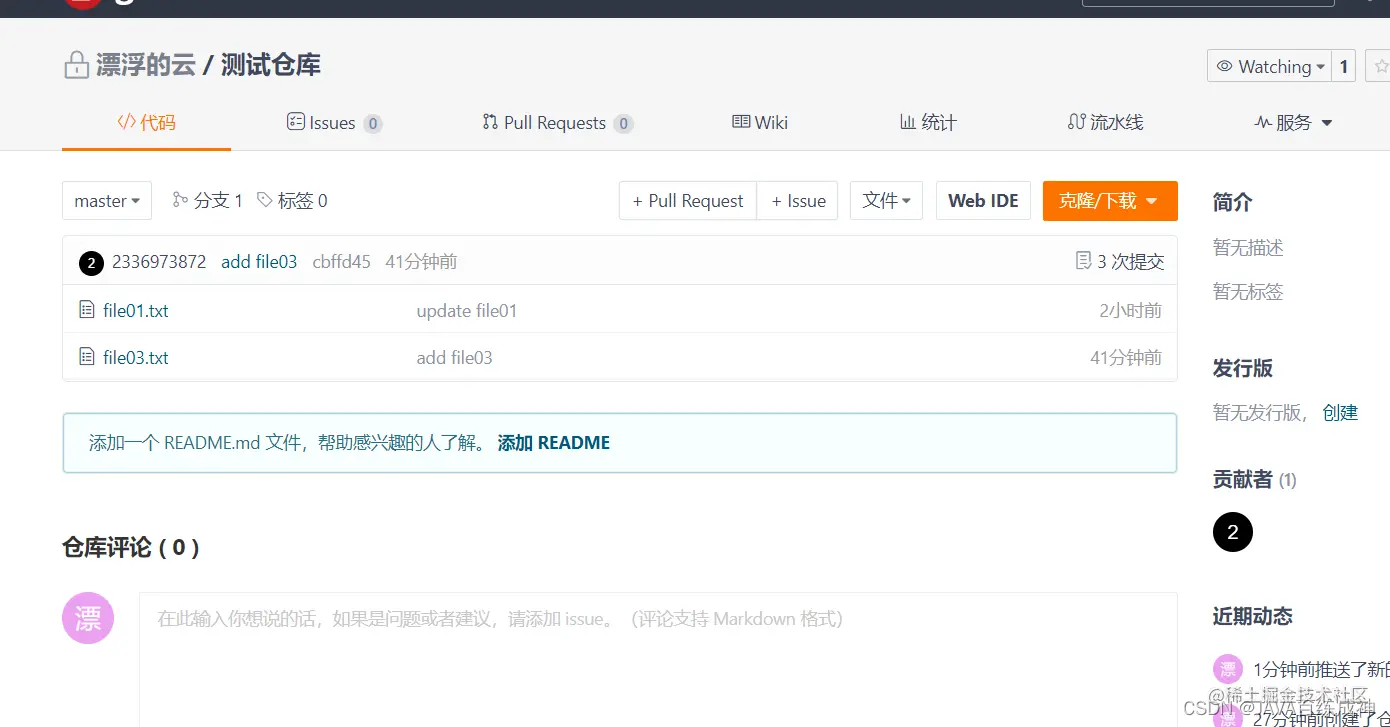
Task: Open the Issues tab
Action: [334, 123]
